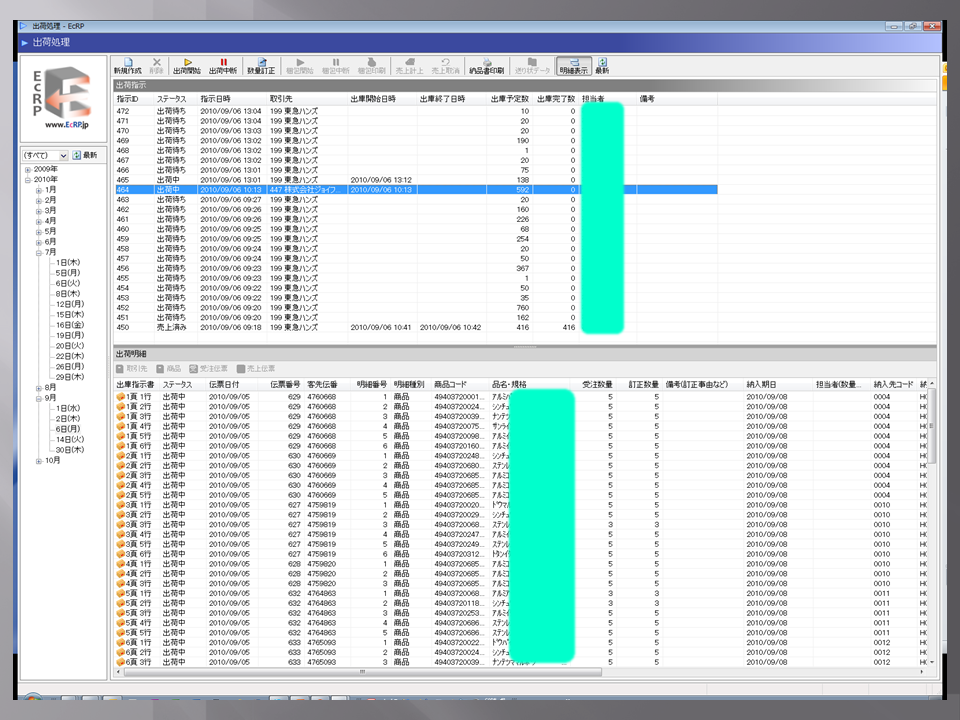The width and height of the screenshot is (960, 720).
Task: Collapse the 7月 tree node
Action: pyautogui.click(x=39, y=252)
